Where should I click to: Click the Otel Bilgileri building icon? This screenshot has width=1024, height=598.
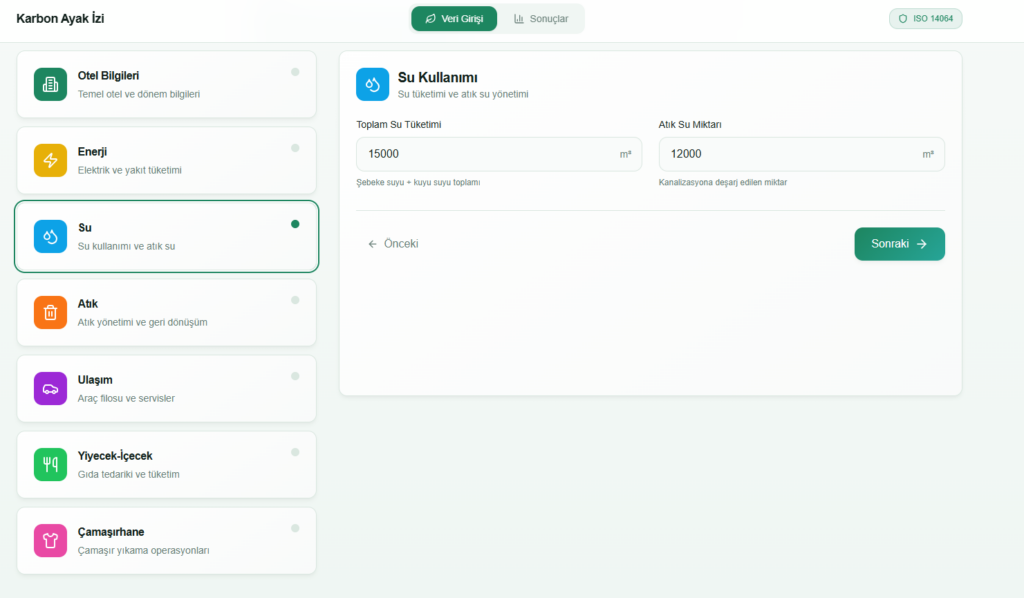click(x=50, y=84)
